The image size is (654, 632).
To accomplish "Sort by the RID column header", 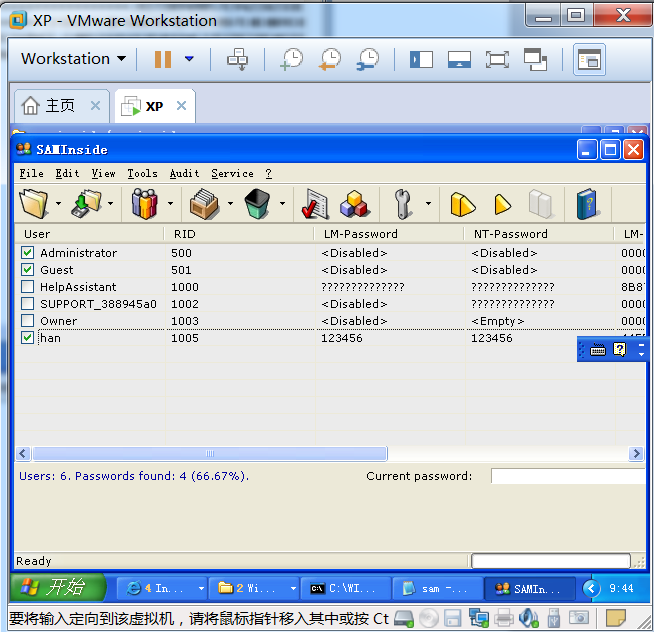I will tap(239, 234).
